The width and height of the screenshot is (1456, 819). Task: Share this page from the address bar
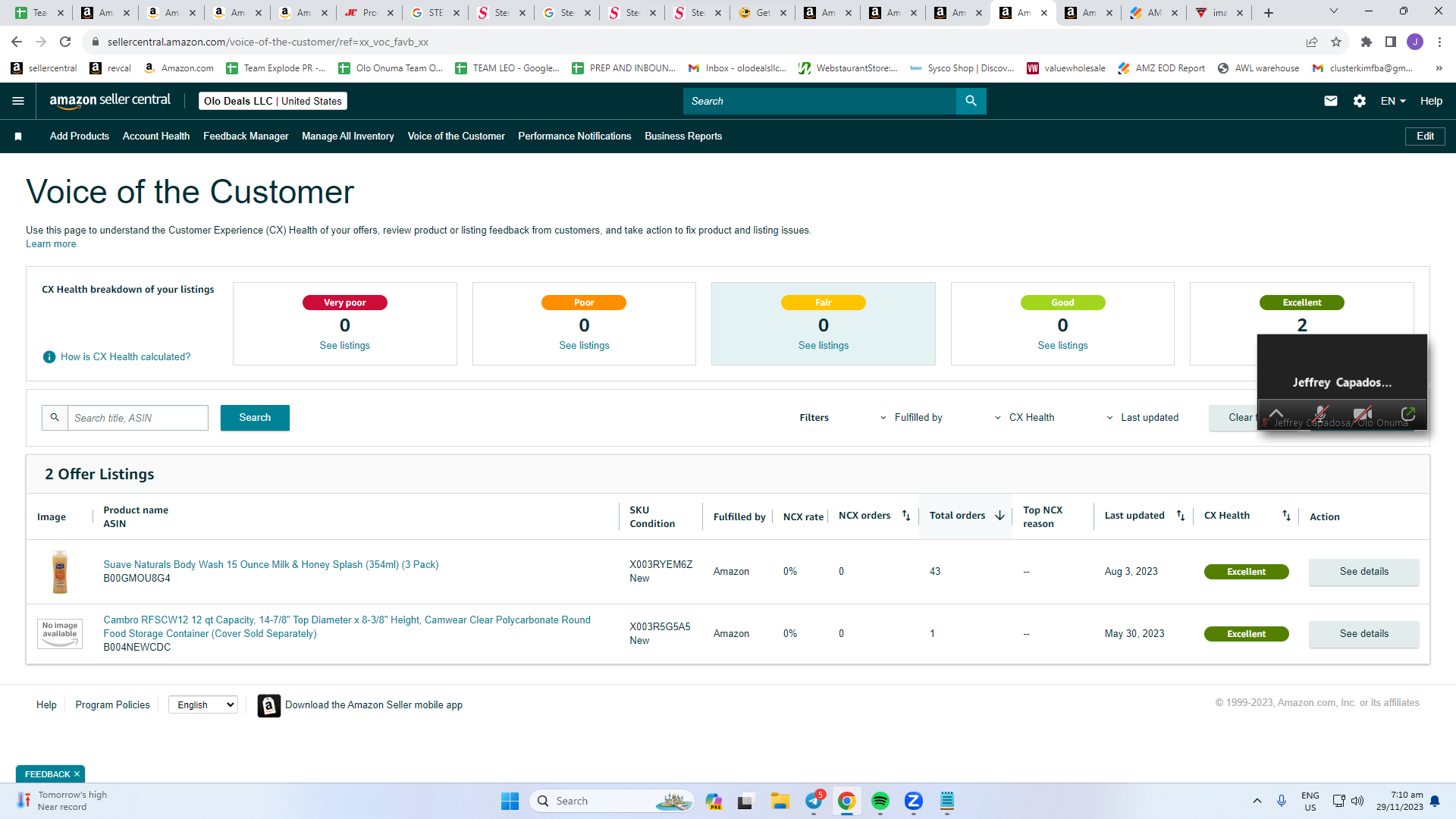(1312, 42)
